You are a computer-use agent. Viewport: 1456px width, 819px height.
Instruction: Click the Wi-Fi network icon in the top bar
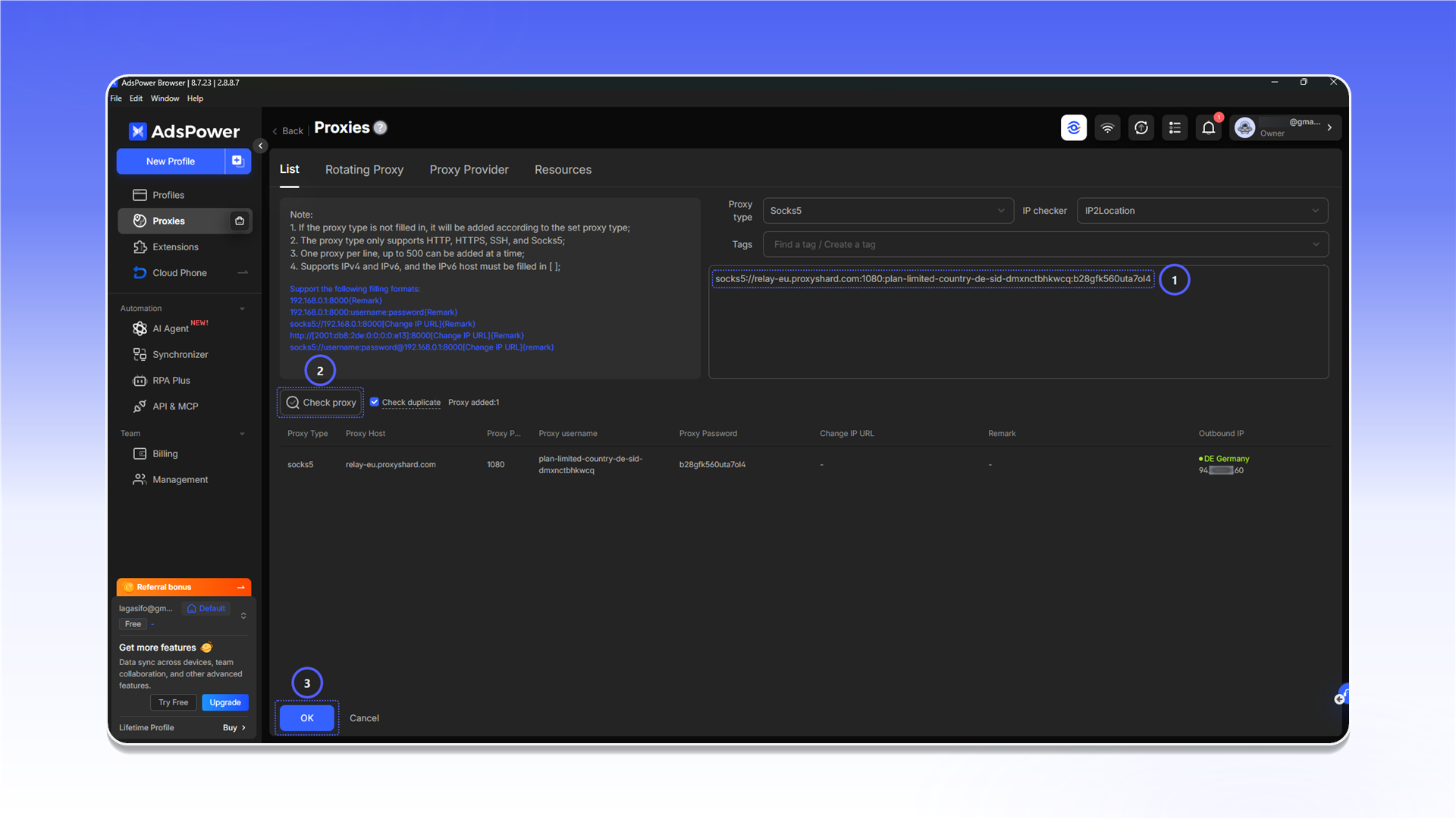tap(1107, 128)
